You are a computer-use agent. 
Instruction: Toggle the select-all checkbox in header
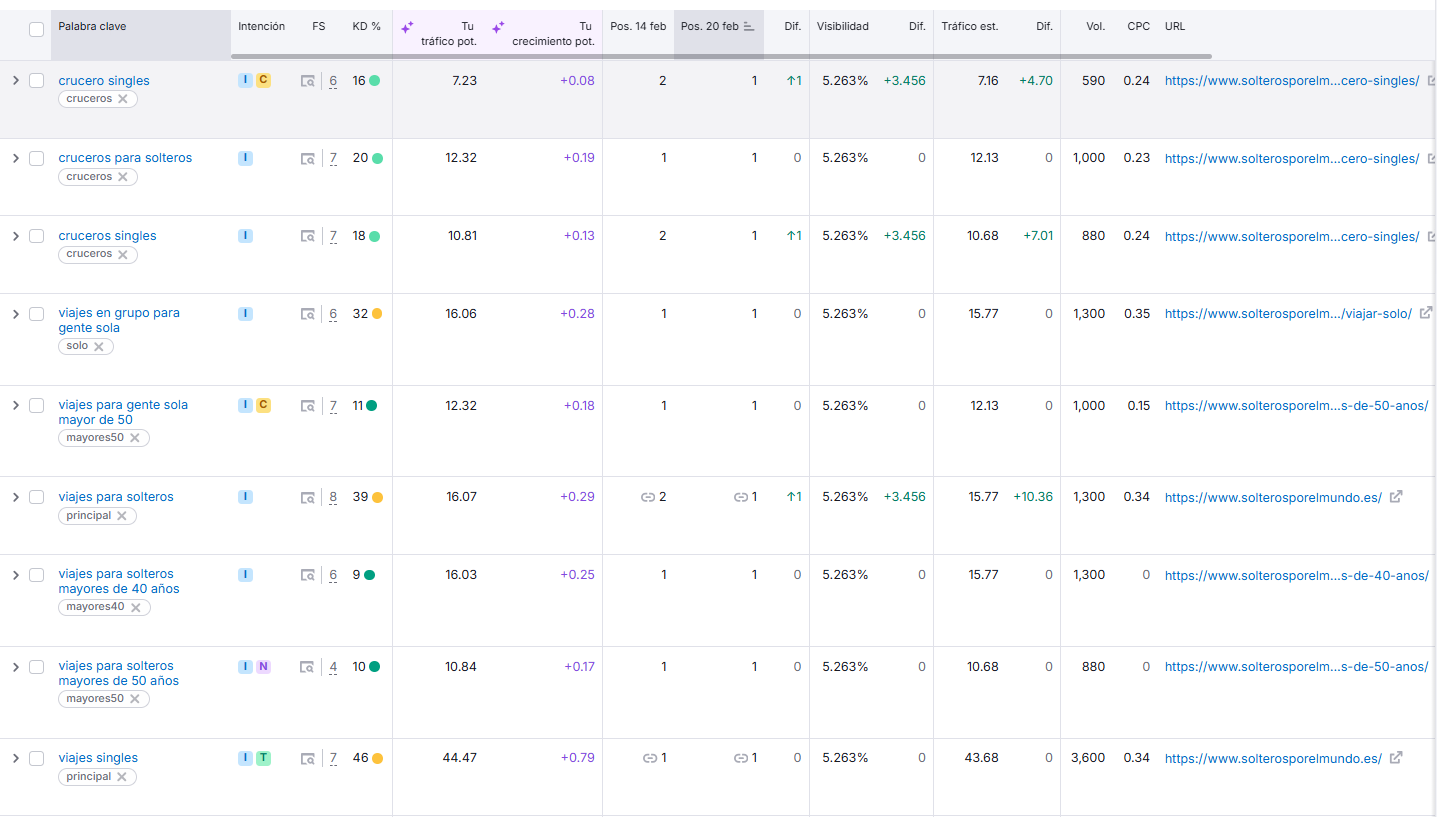37,29
